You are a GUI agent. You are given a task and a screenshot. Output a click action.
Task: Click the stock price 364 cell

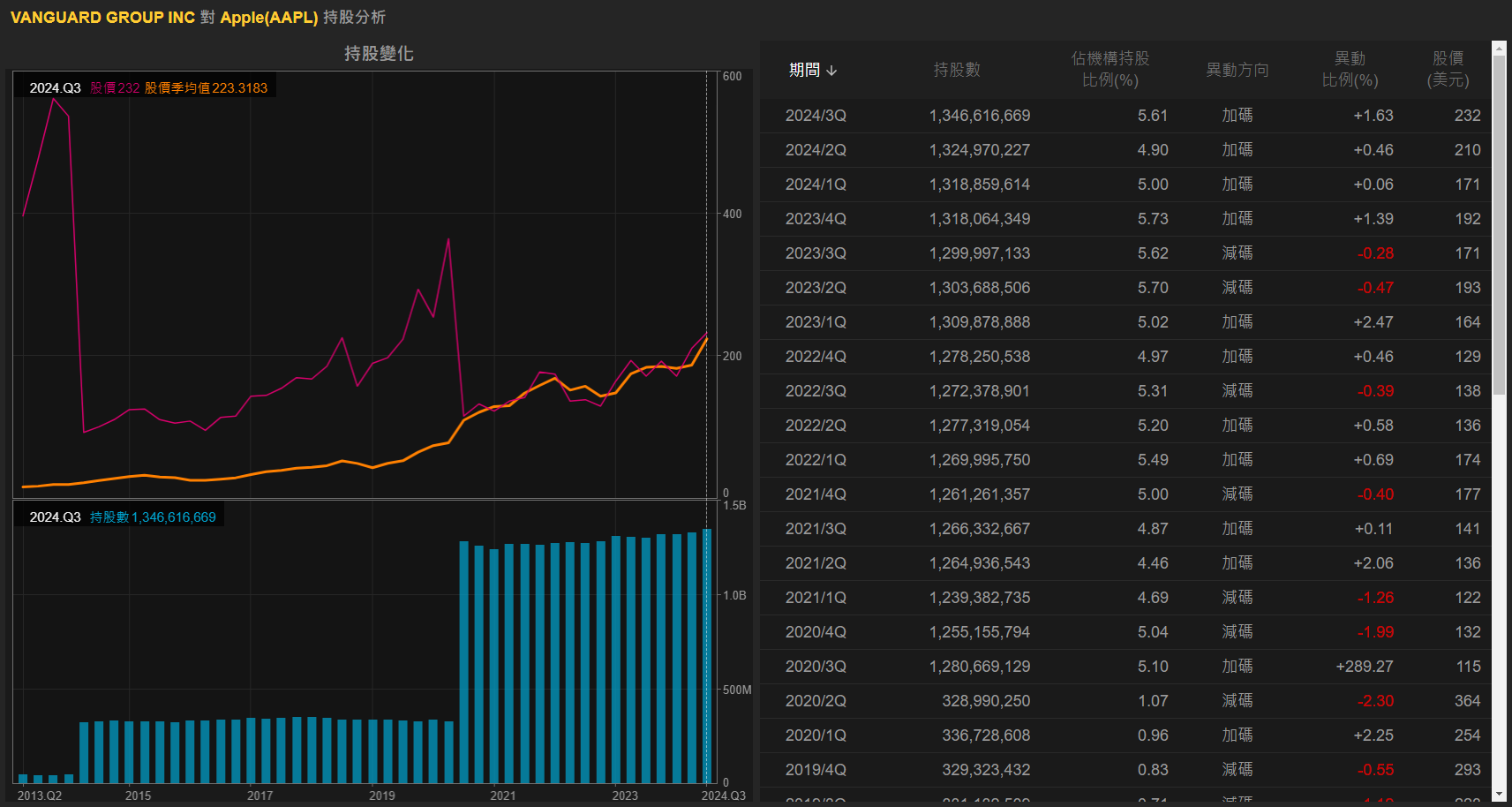click(1468, 701)
